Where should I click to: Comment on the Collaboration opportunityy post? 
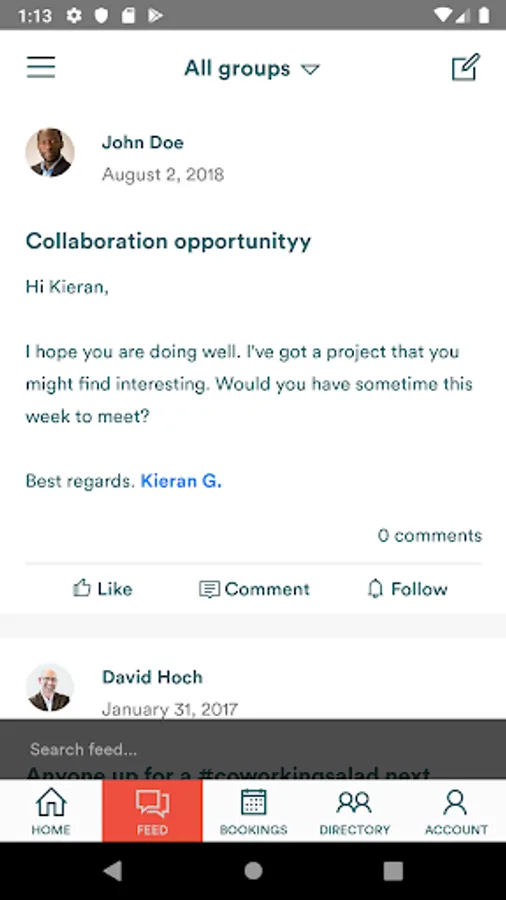pyautogui.click(x=254, y=589)
